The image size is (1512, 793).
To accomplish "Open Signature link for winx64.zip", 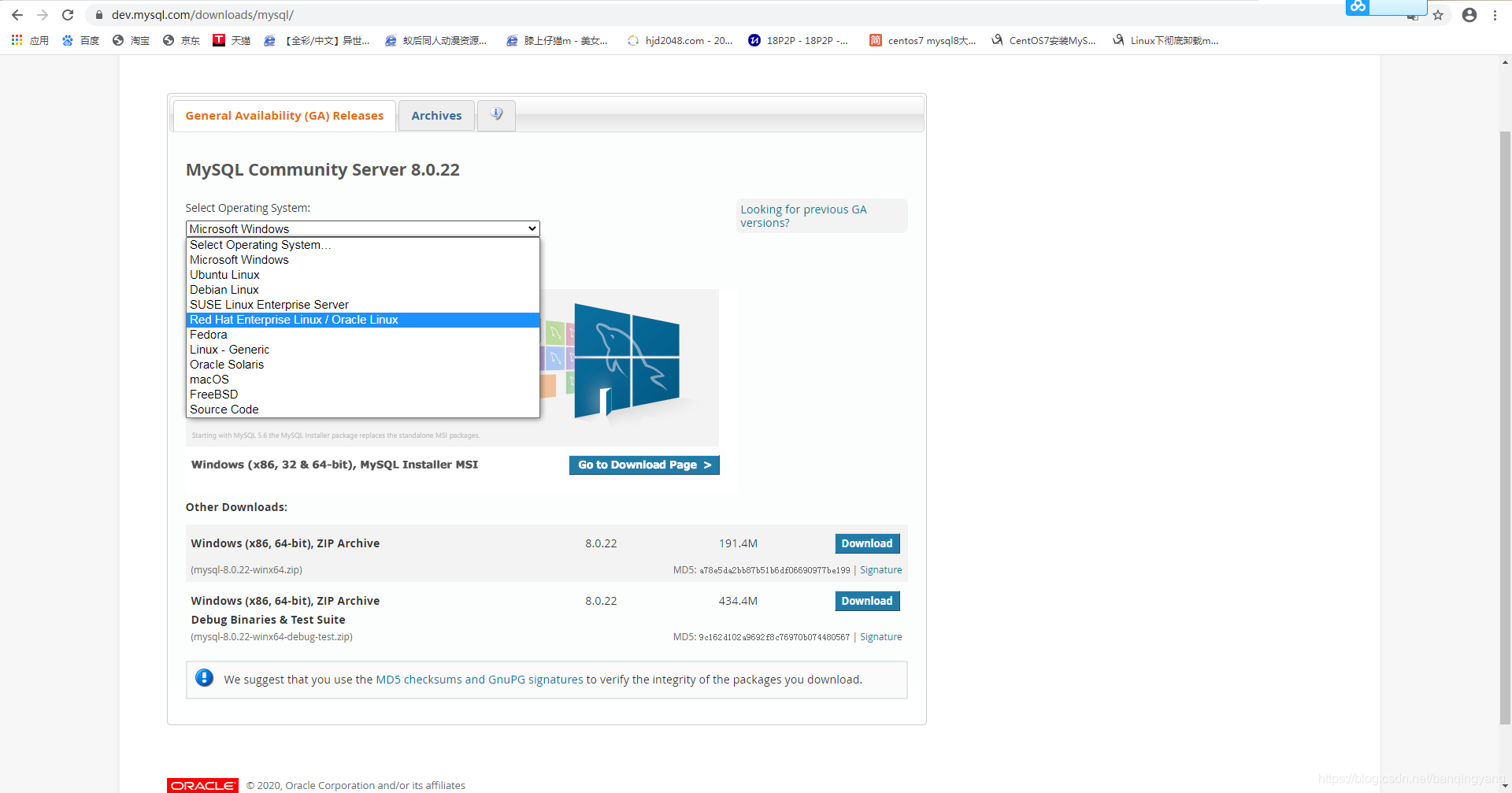I will pos(880,570).
